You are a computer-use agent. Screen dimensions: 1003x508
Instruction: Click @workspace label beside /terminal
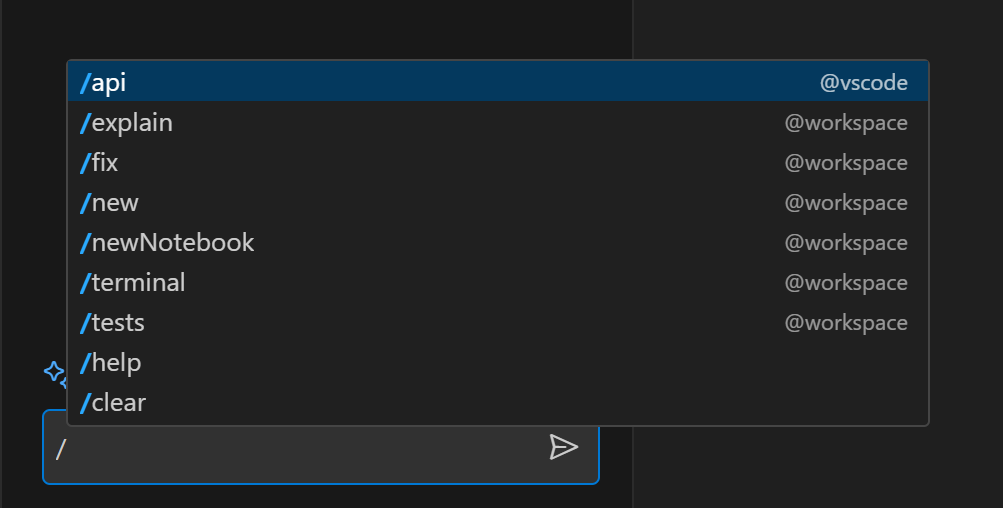pyautogui.click(x=846, y=283)
